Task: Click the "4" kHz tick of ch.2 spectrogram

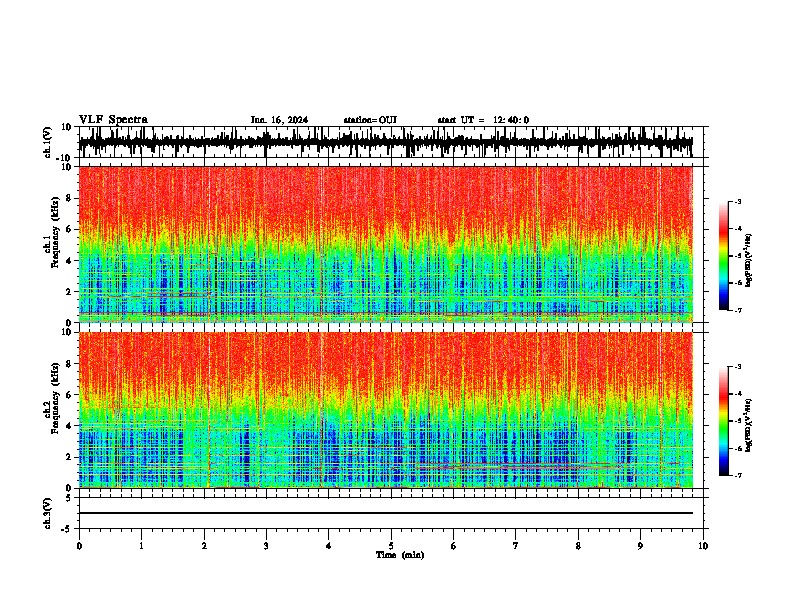Action: click(69, 426)
